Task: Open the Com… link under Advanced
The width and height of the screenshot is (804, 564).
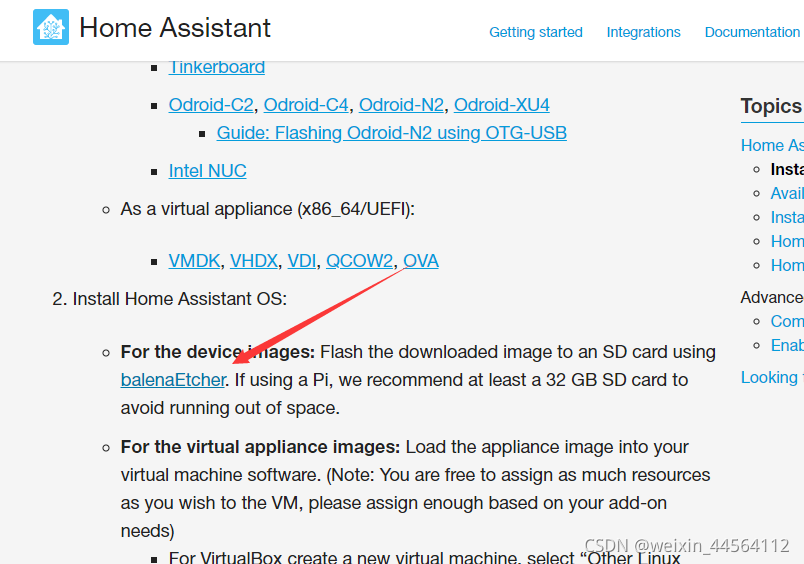Action: [787, 321]
